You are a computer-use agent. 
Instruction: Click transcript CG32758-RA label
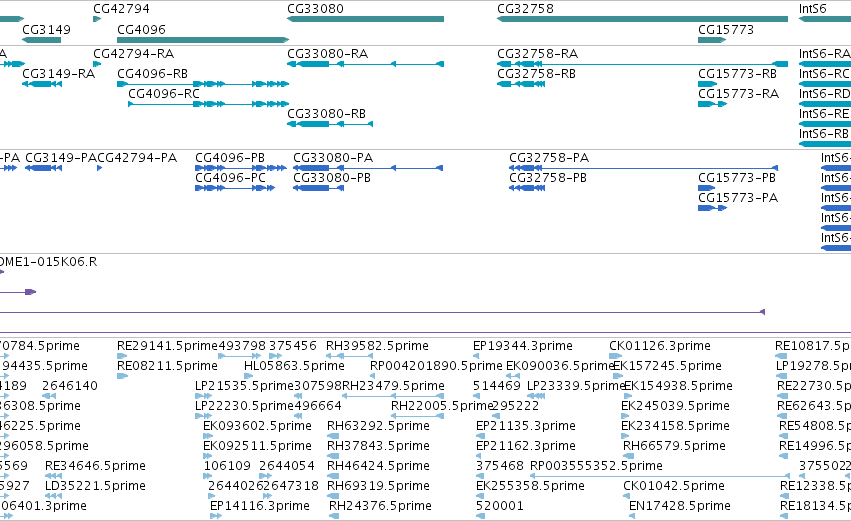(537, 54)
